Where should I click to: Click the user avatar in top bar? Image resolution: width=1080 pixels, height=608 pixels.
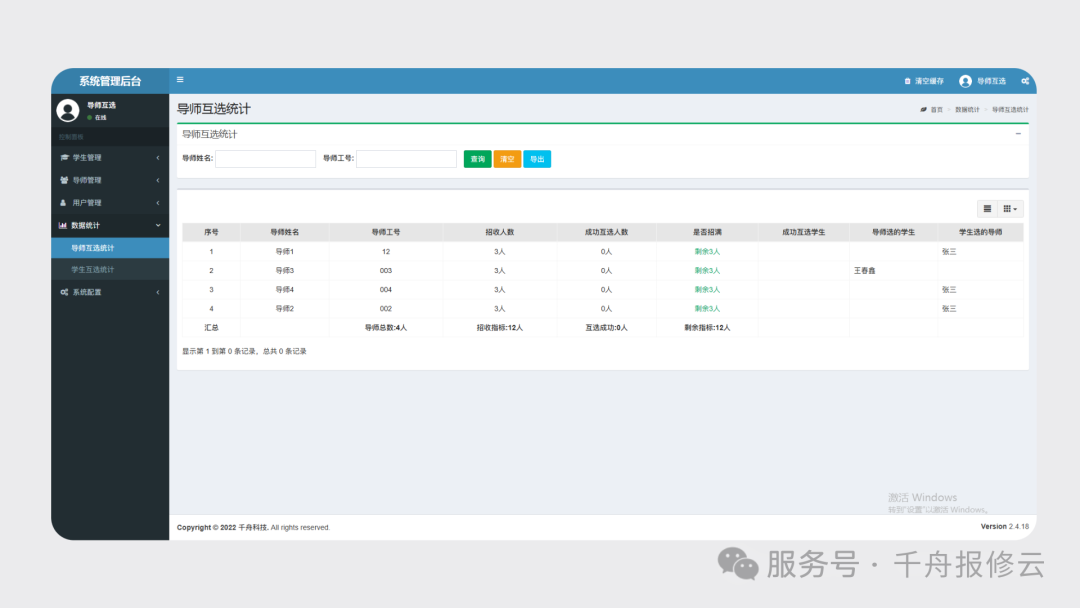pyautogui.click(x=965, y=81)
